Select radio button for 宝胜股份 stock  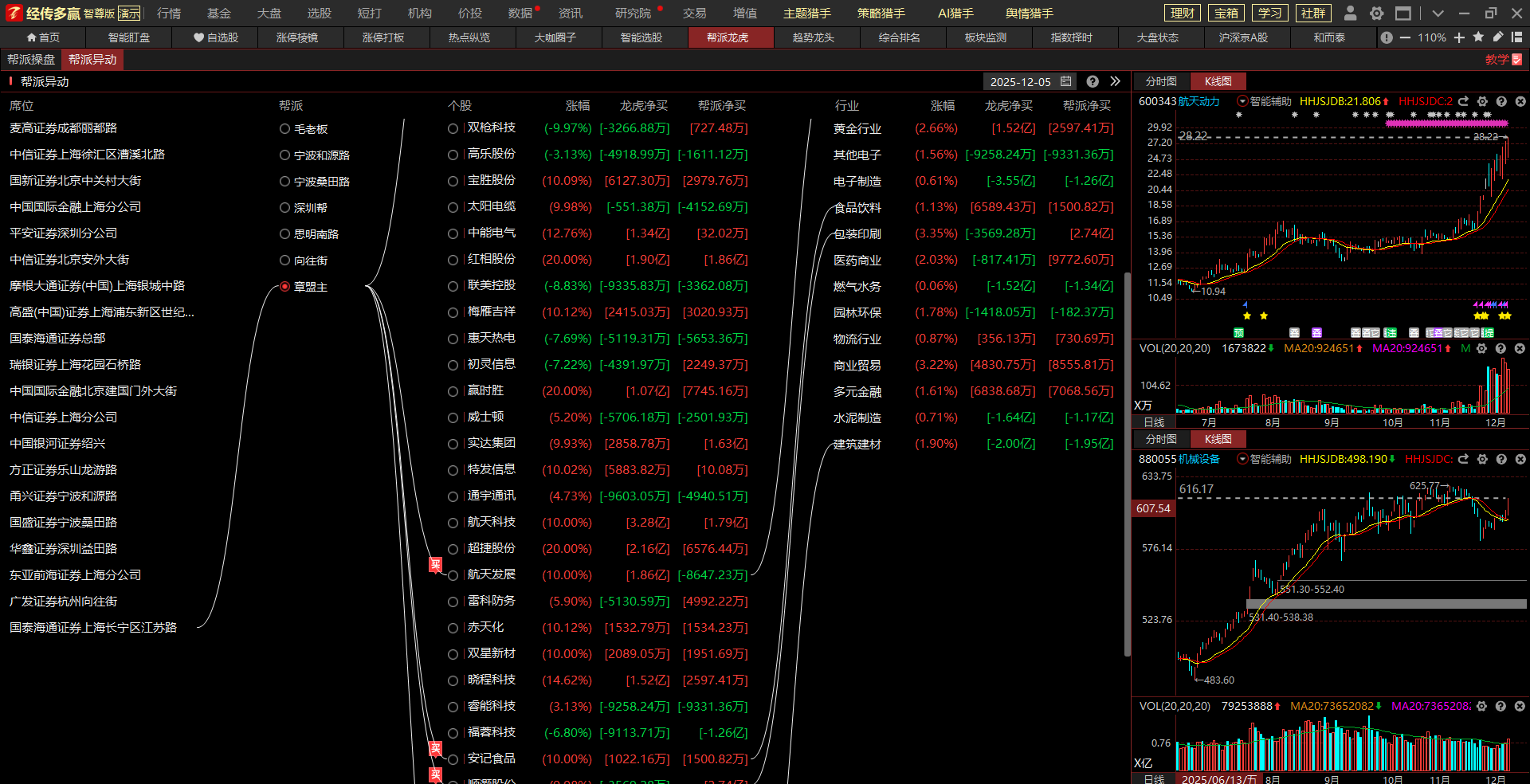[x=453, y=181]
